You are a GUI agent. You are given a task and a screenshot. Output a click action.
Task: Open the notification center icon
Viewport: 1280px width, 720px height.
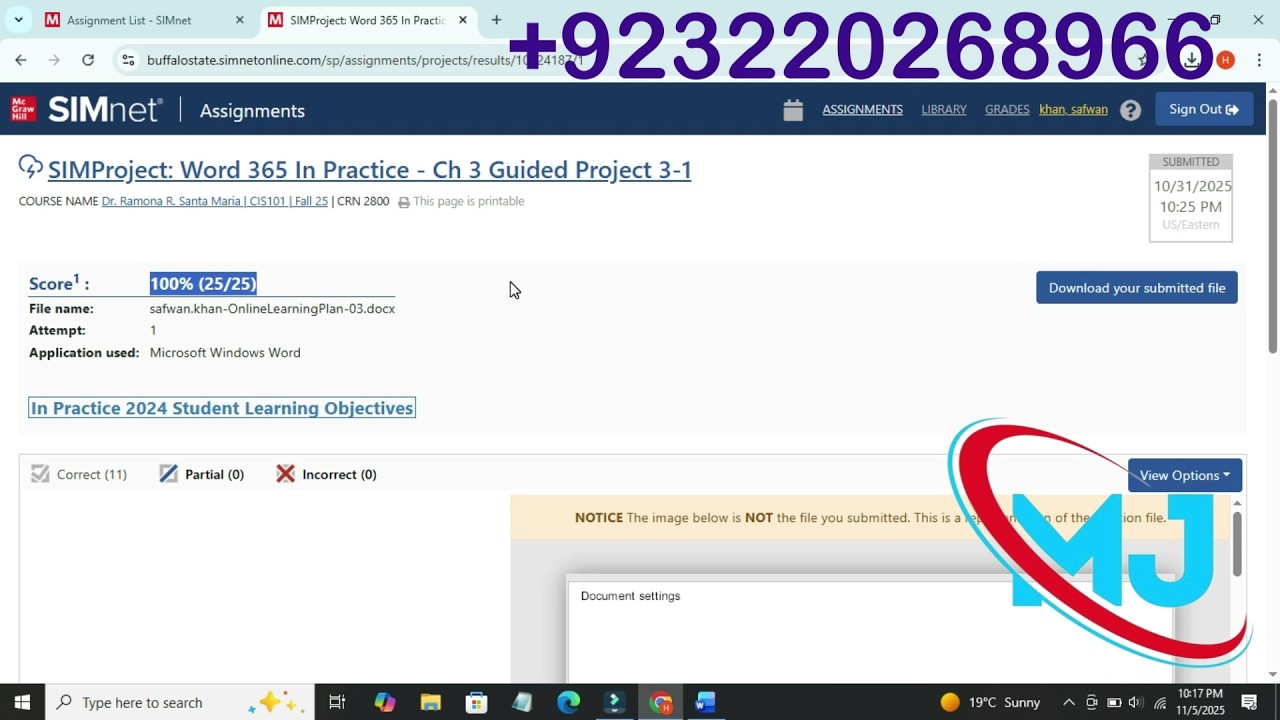click(1249, 702)
